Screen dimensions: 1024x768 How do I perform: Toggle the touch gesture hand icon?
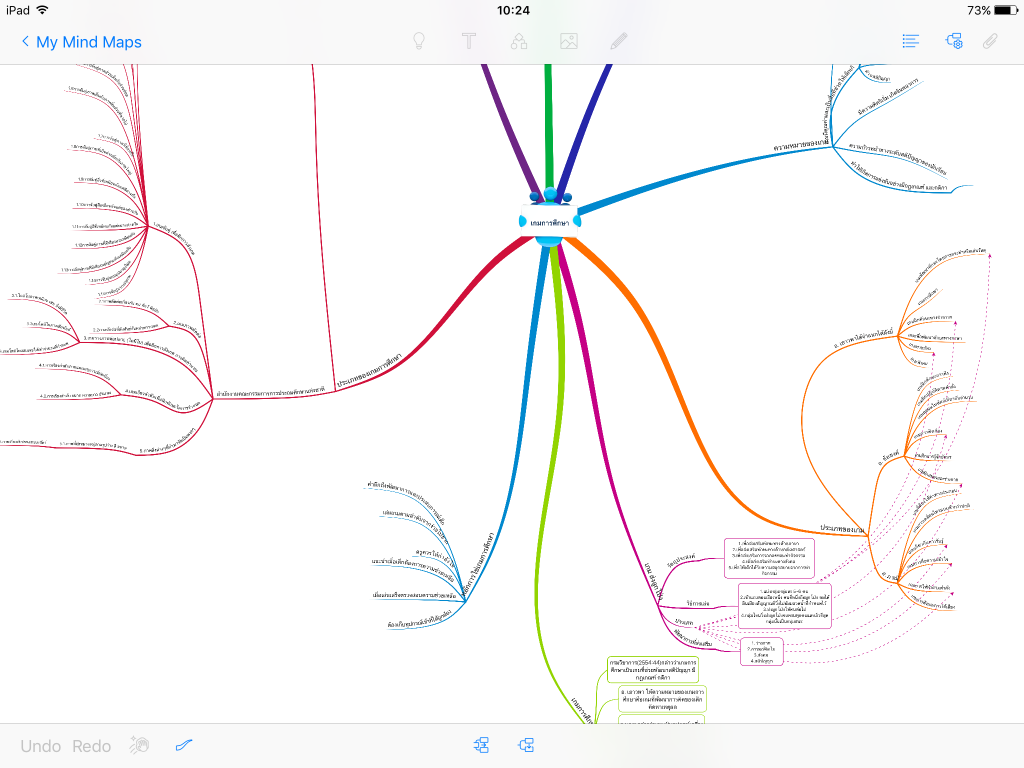(x=140, y=745)
